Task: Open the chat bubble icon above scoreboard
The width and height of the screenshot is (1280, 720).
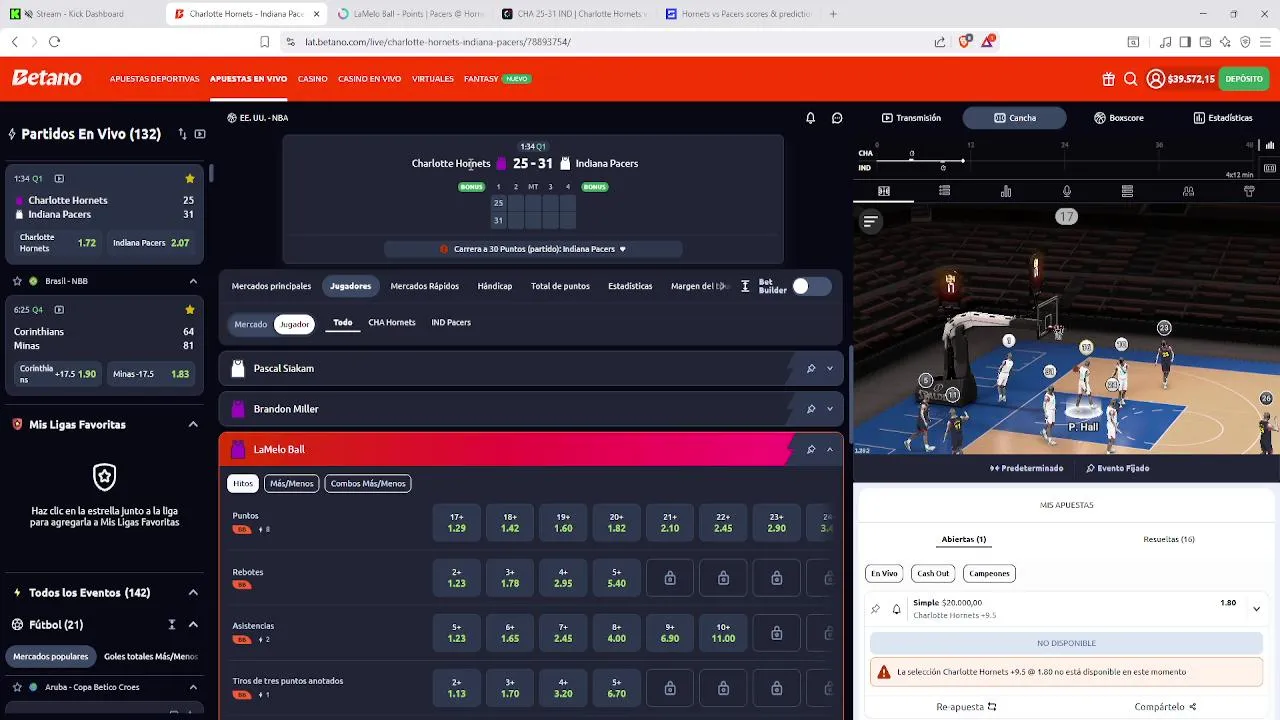Action: (837, 118)
